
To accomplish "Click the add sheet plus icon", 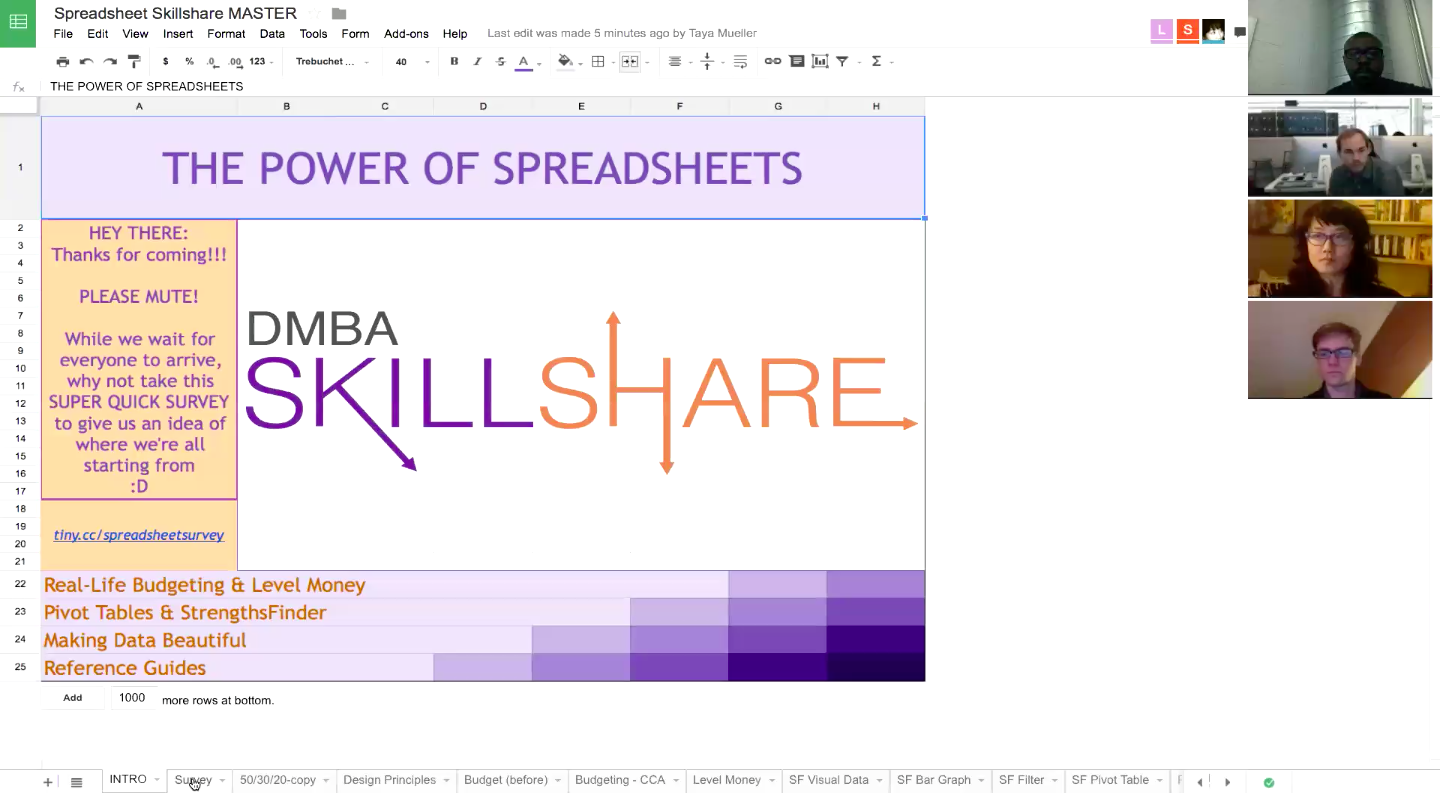I will point(47,782).
